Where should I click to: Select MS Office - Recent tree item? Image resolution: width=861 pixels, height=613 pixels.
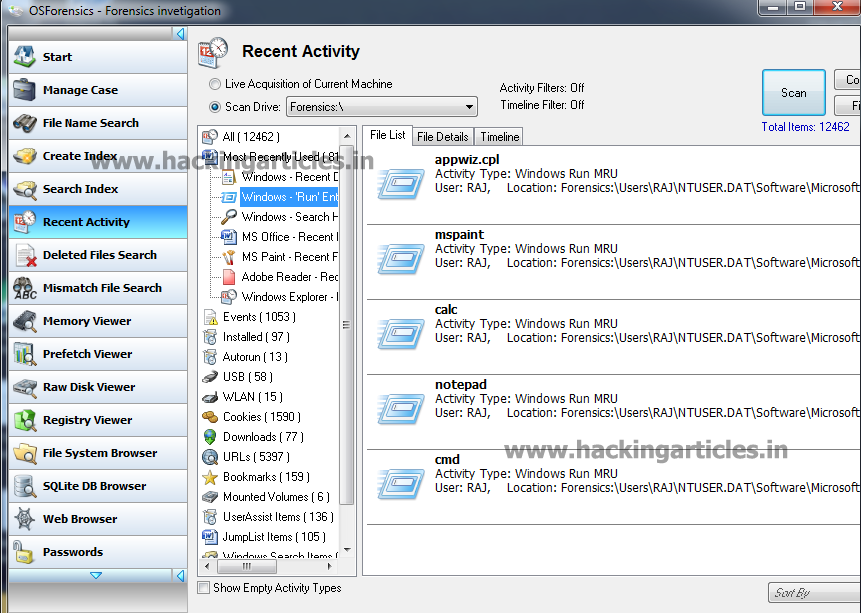pos(279,237)
